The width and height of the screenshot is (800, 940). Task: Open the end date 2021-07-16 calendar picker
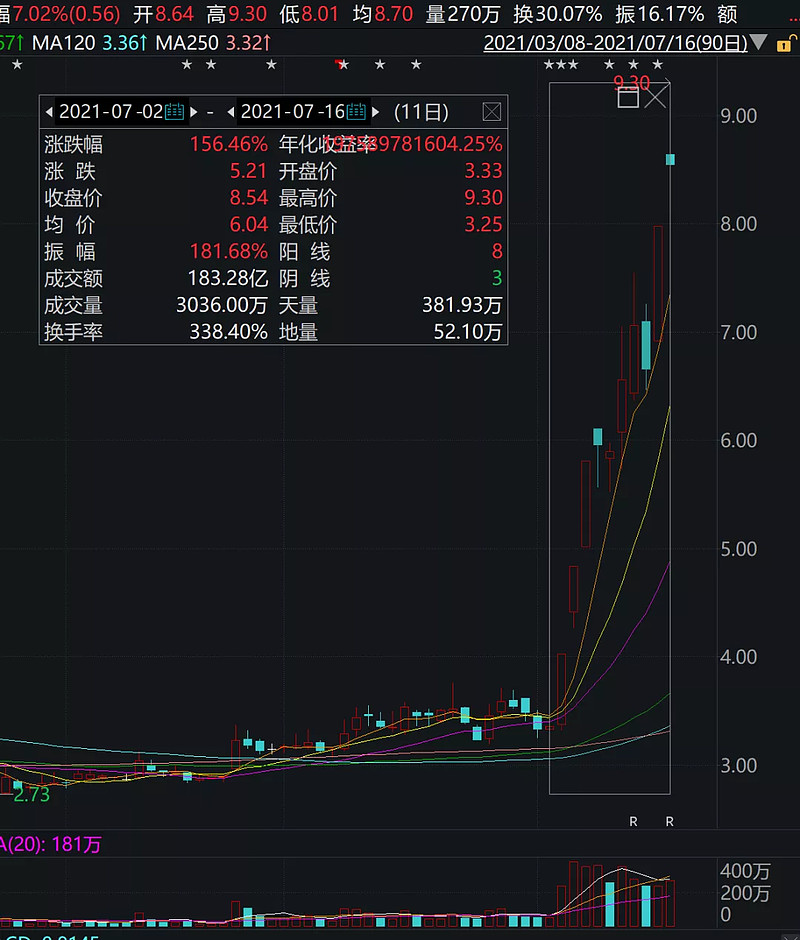[x=356, y=112]
